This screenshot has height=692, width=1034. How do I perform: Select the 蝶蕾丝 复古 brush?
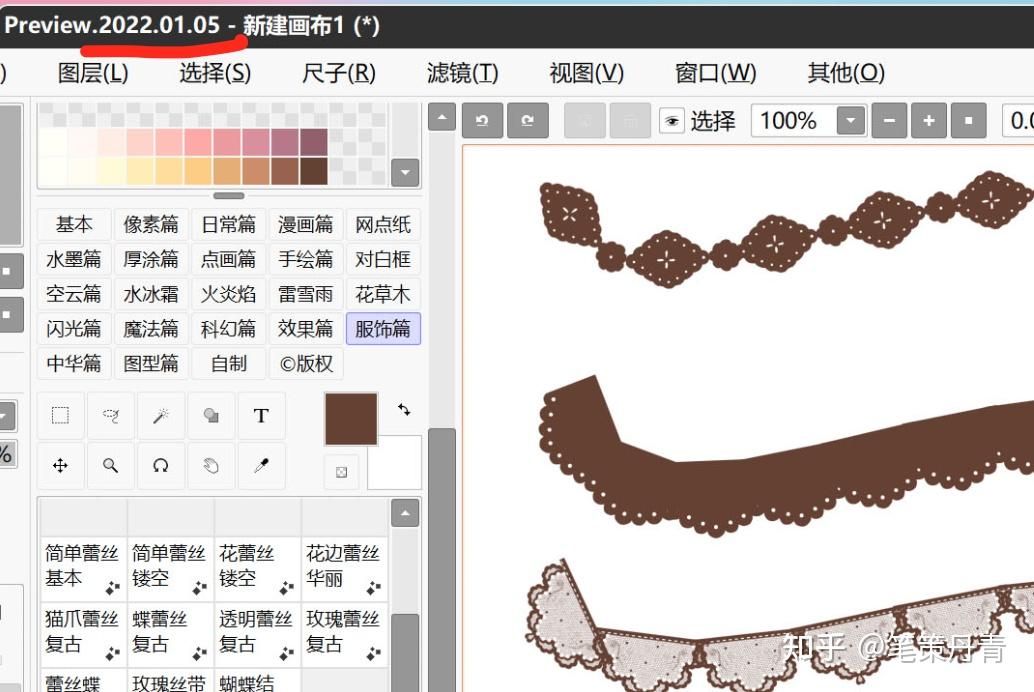(x=170, y=633)
